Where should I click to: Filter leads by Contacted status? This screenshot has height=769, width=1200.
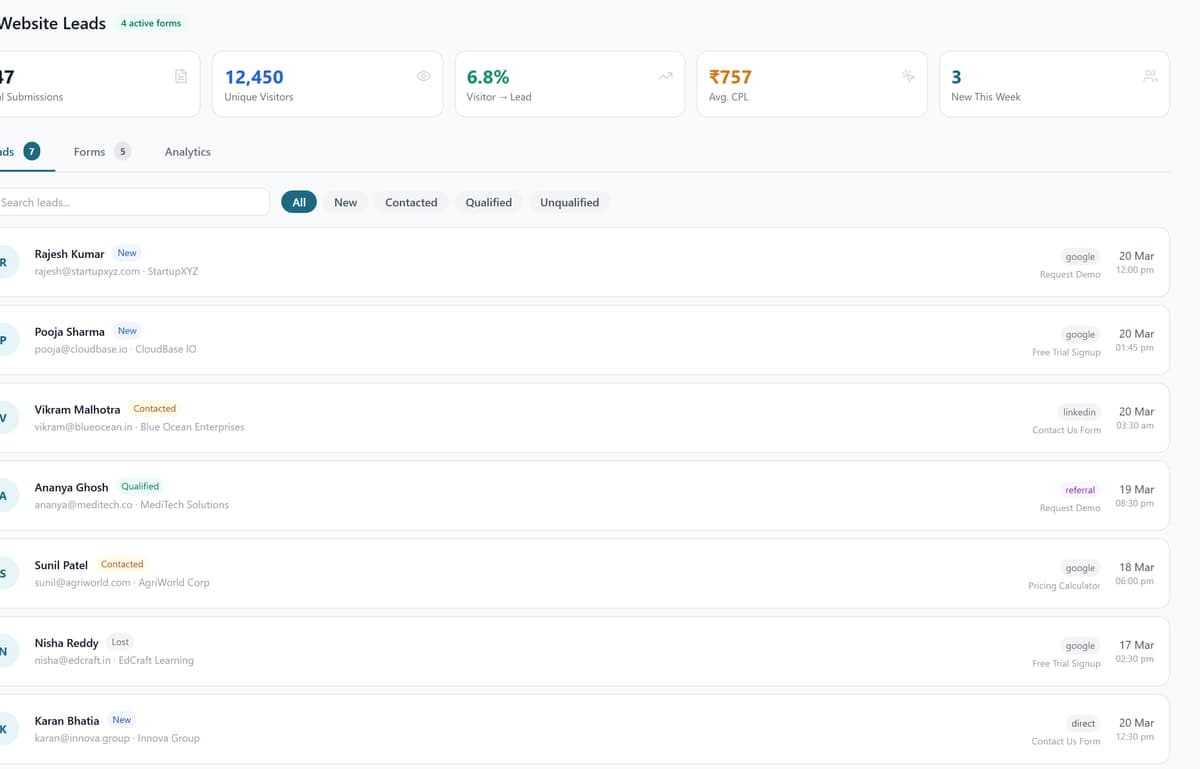pyautogui.click(x=411, y=202)
